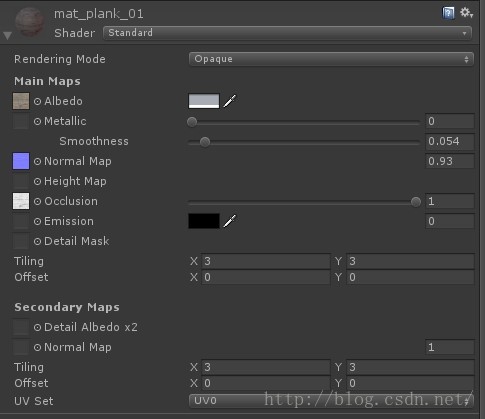Click the Occlusion texture thumbnail
The width and height of the screenshot is (485, 419).
21,201
